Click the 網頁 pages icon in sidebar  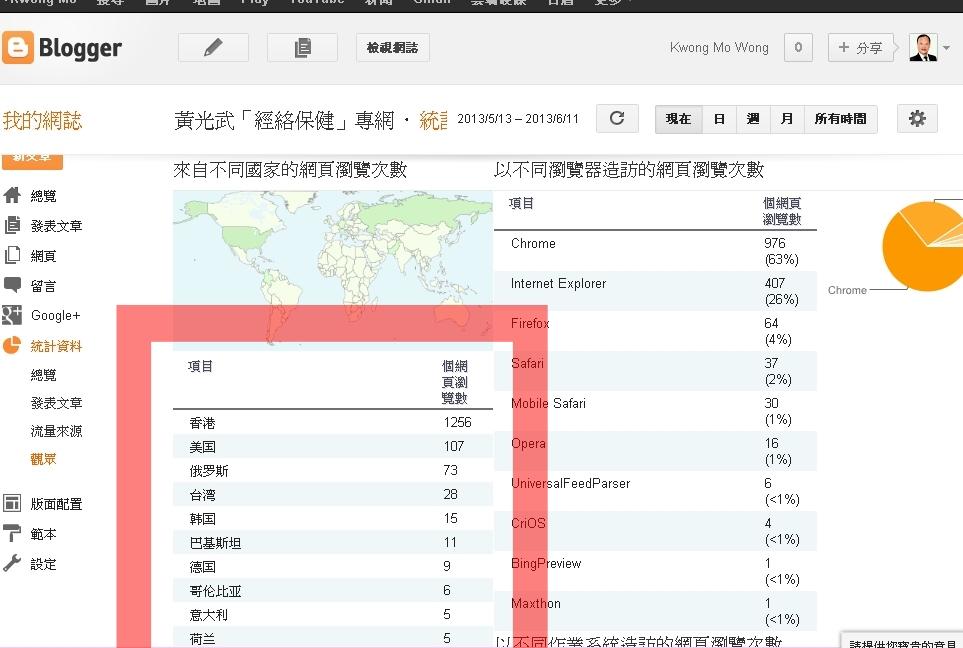click(12, 255)
